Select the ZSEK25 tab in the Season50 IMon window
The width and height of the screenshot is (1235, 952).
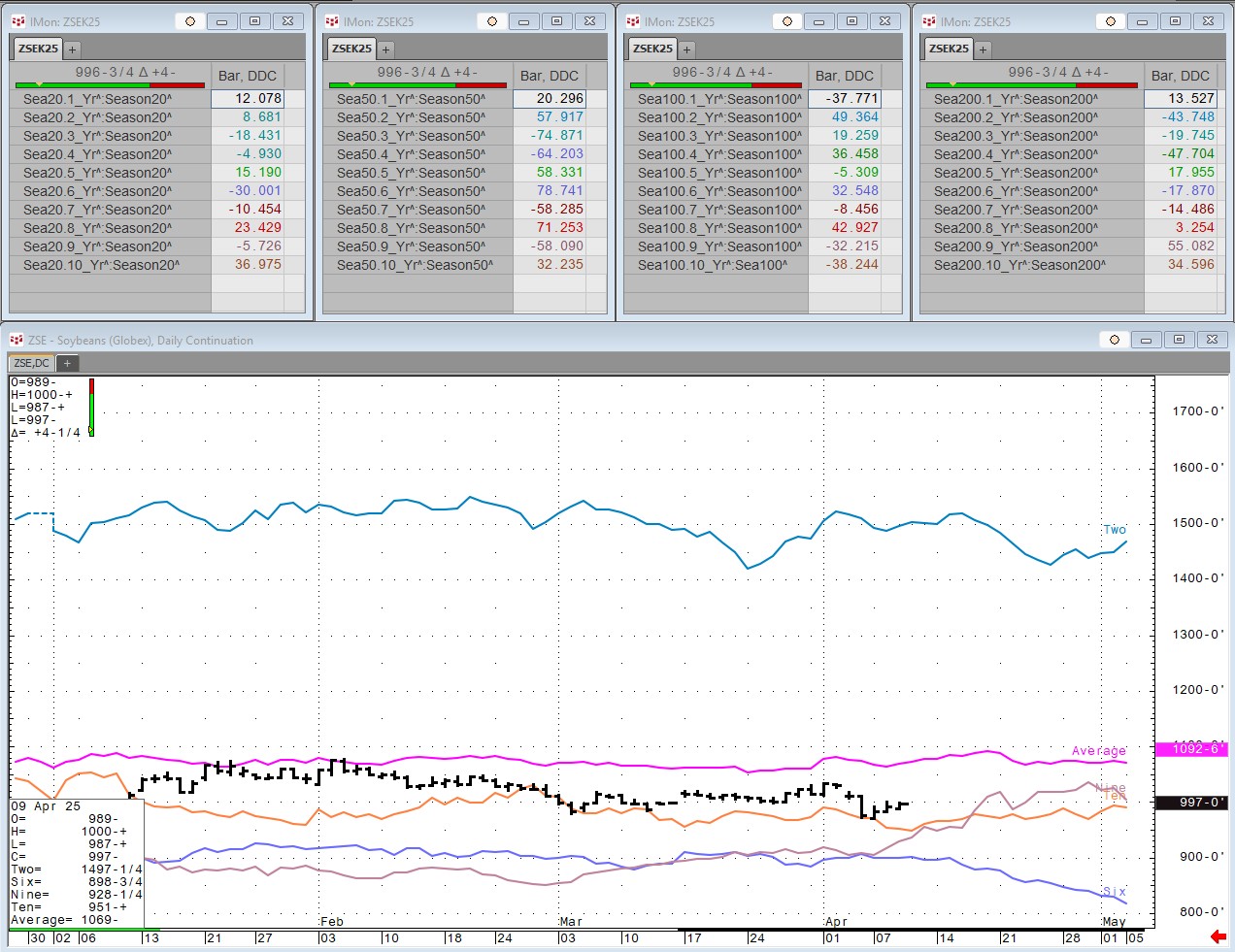[351, 49]
